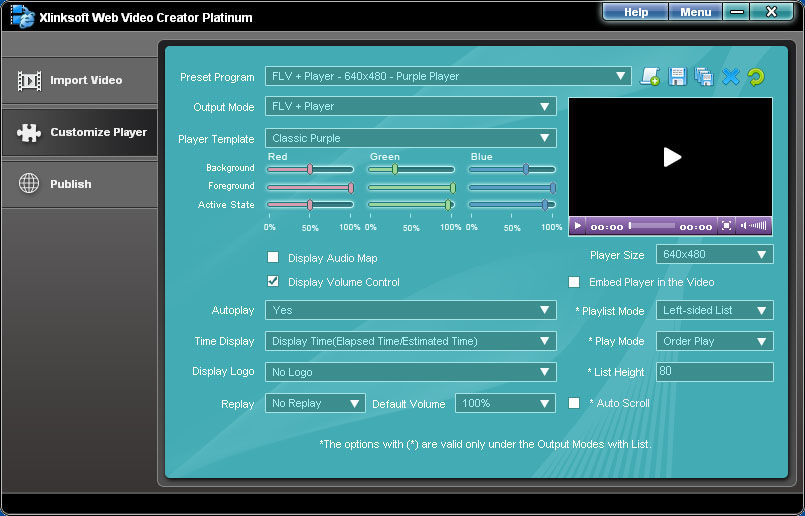Image resolution: width=805 pixels, height=516 pixels.
Task: Expand the Time Display dropdown
Action: click(x=411, y=341)
